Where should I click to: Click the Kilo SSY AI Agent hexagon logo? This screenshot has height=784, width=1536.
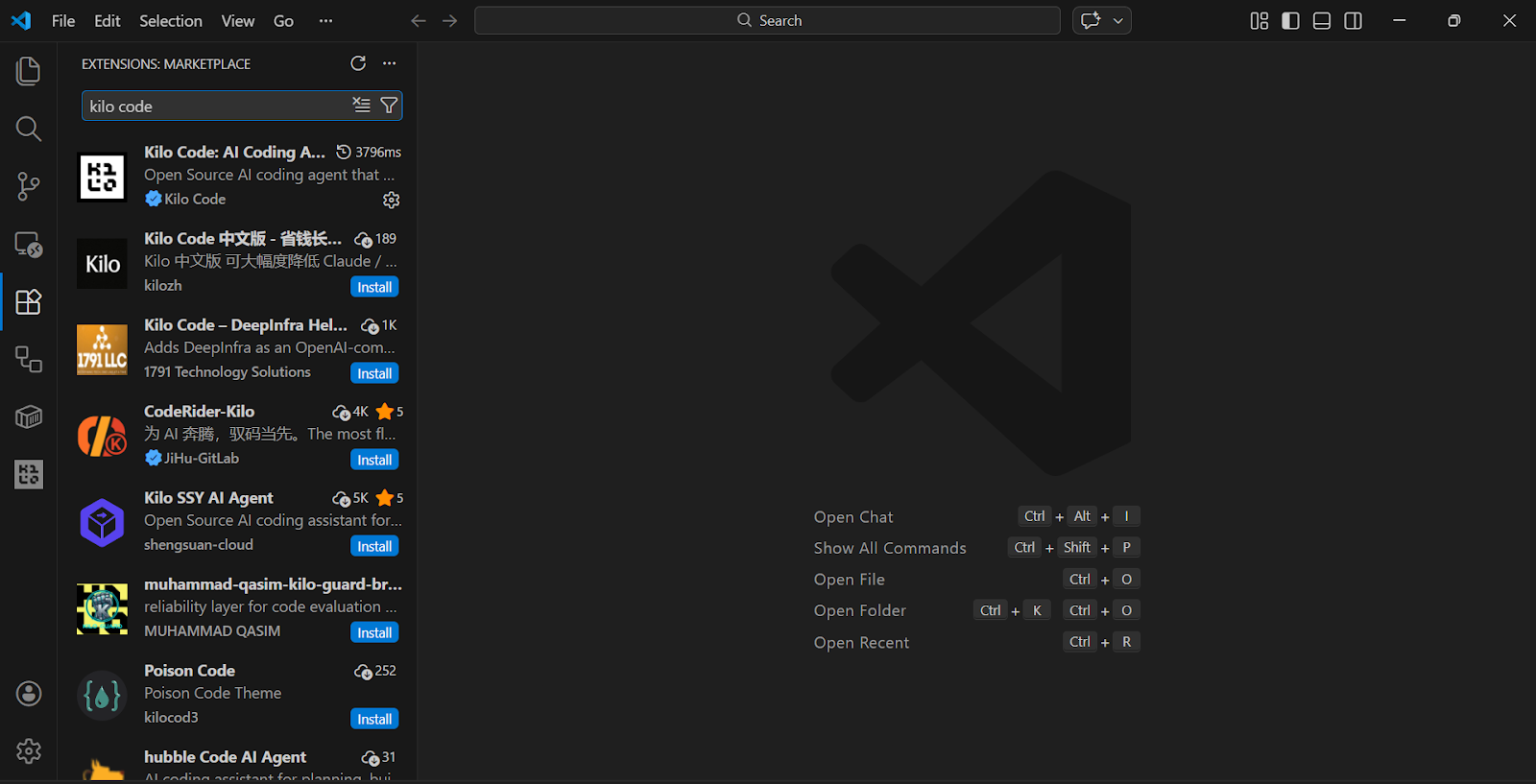pyautogui.click(x=102, y=523)
